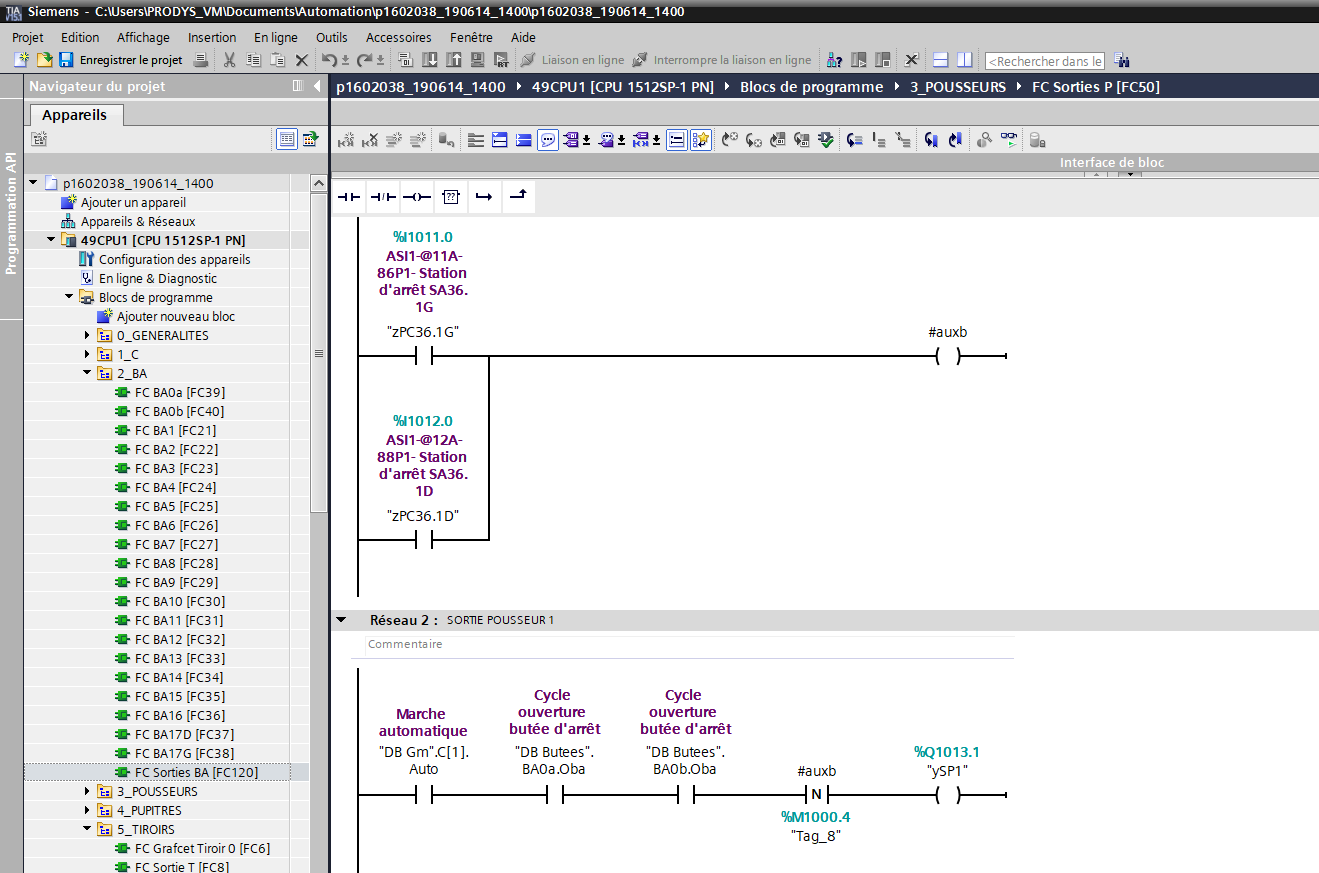Toggle network comments speech bubble button
This screenshot has width=1319, height=873.
coord(547,140)
